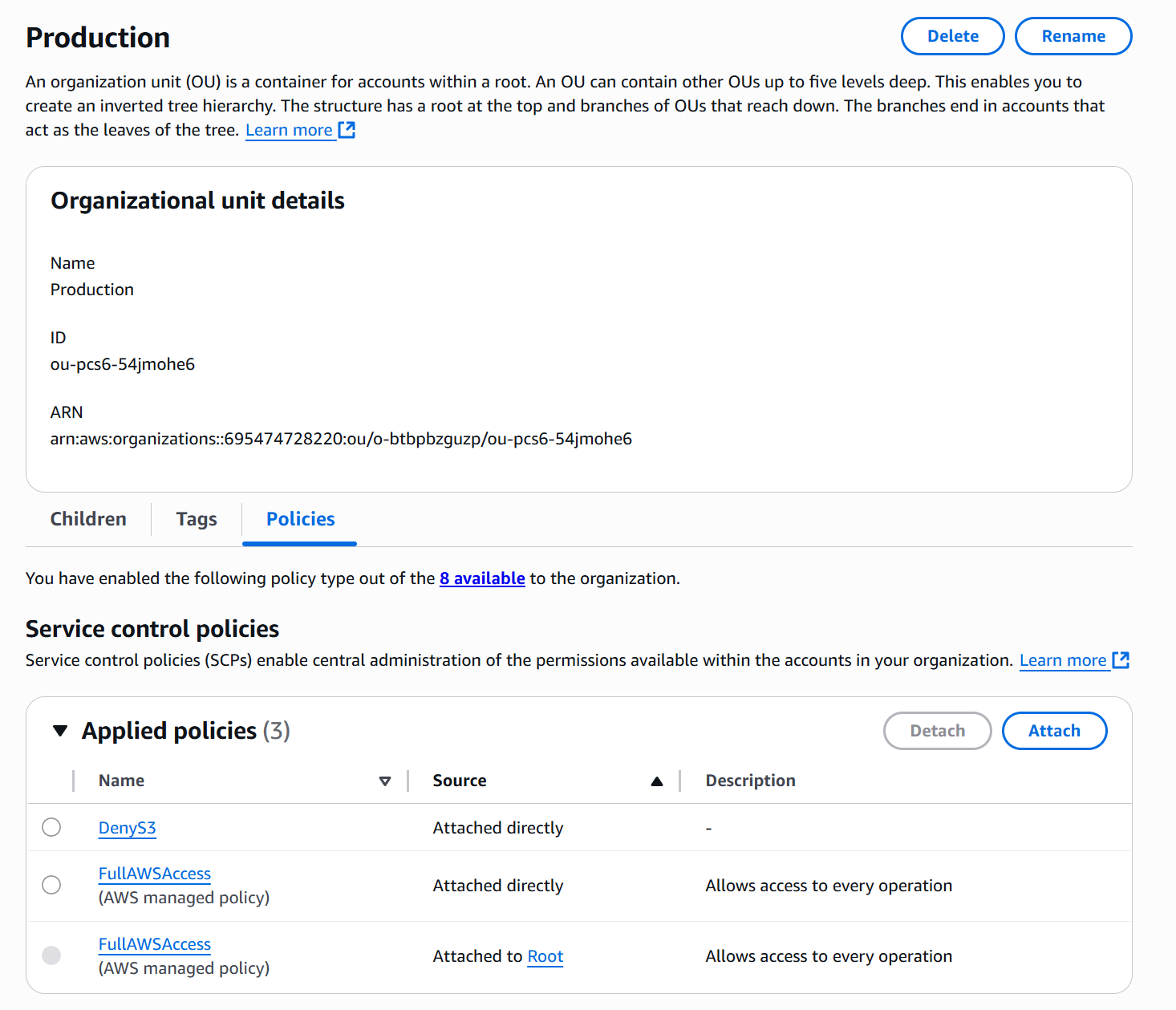Click the Detach button

(937, 731)
